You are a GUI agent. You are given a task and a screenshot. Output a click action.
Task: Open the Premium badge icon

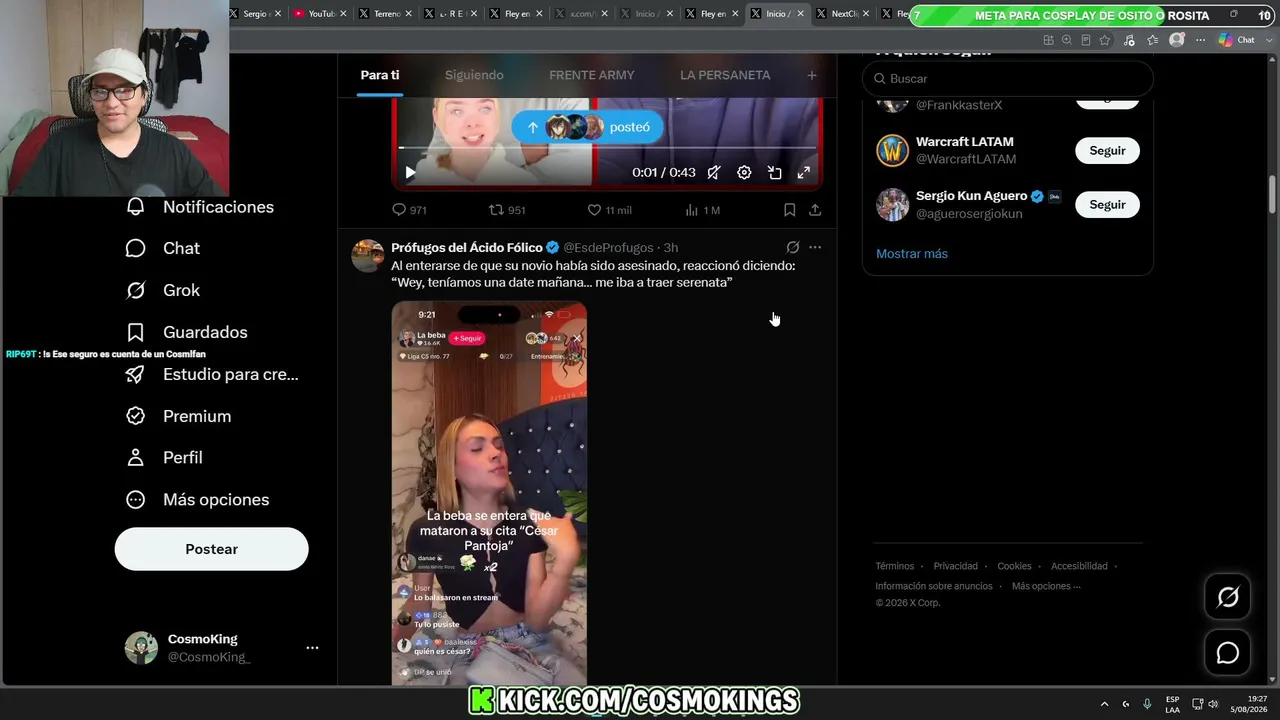pos(136,416)
